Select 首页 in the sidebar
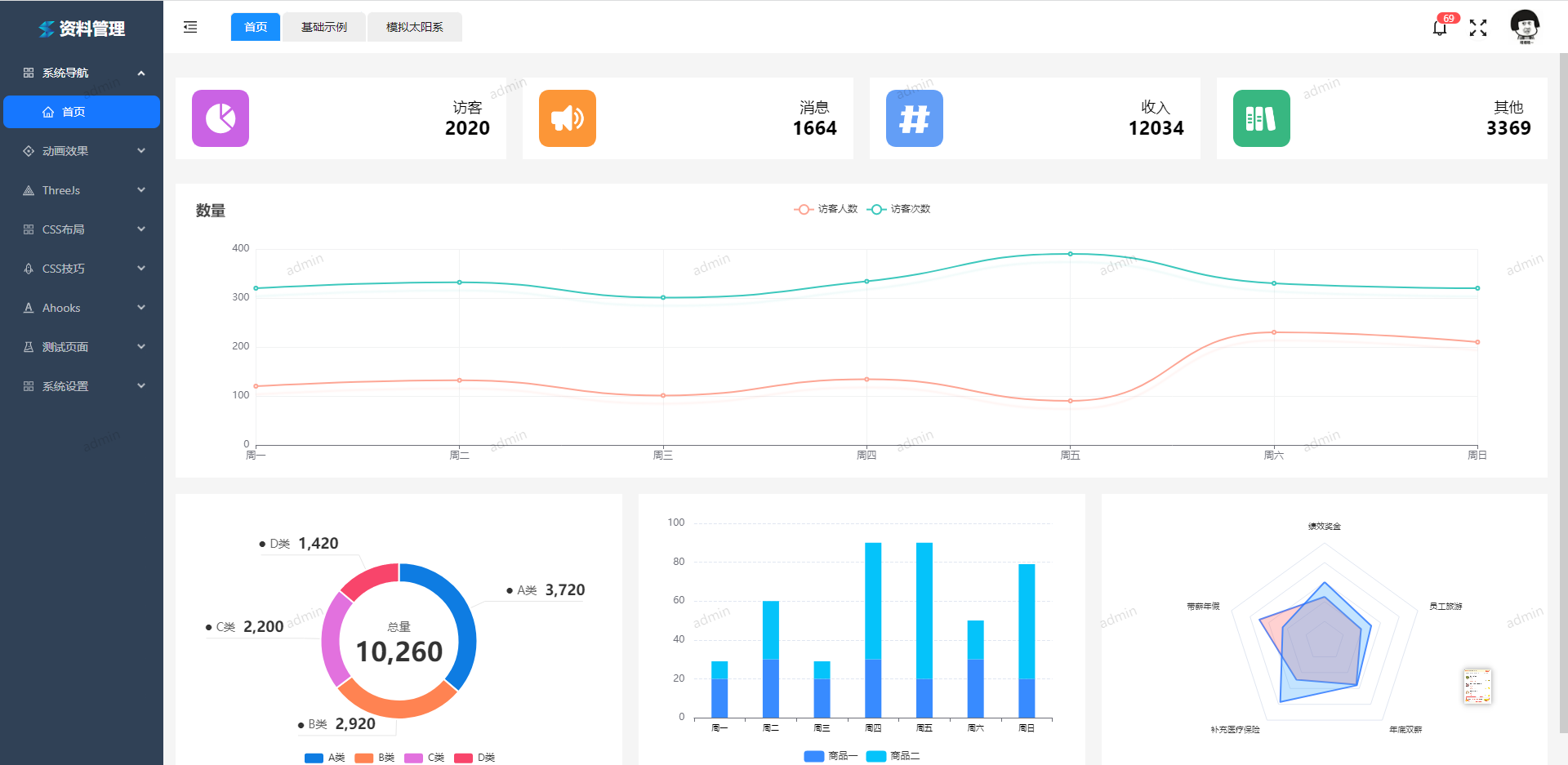The width and height of the screenshot is (1568, 765). [82, 112]
